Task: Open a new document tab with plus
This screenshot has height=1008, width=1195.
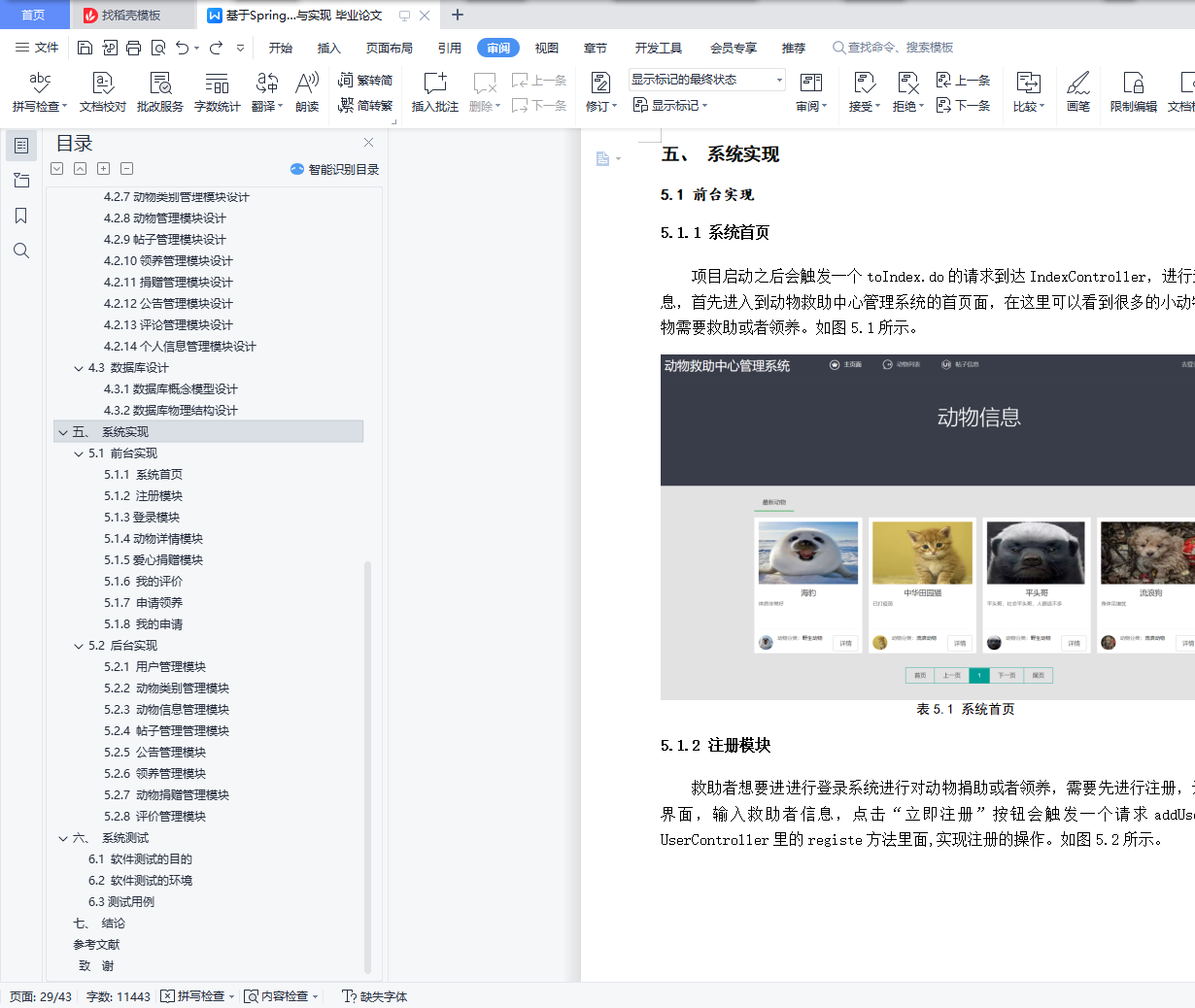Action: tap(458, 15)
